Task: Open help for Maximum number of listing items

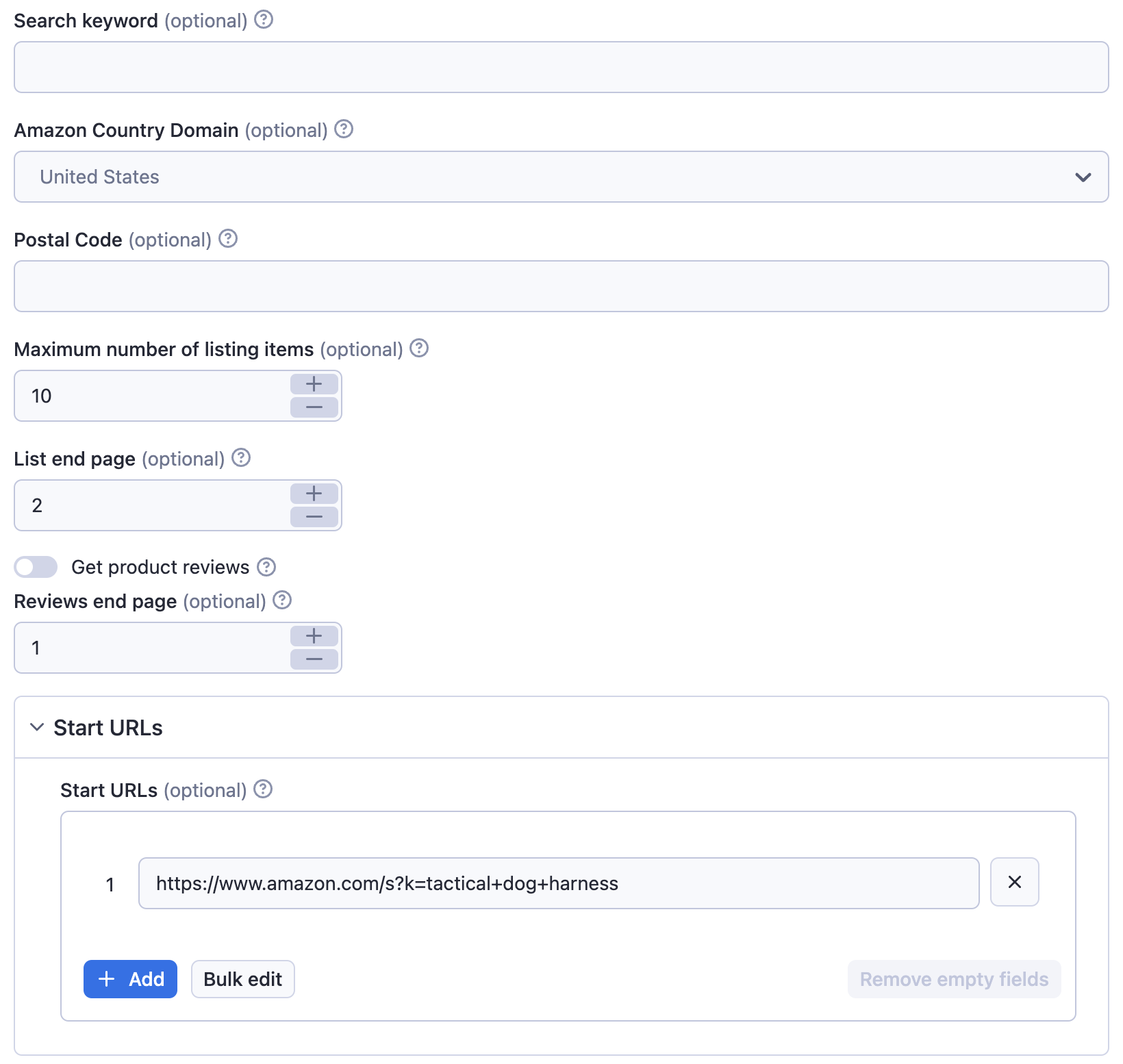Action: pos(419,349)
